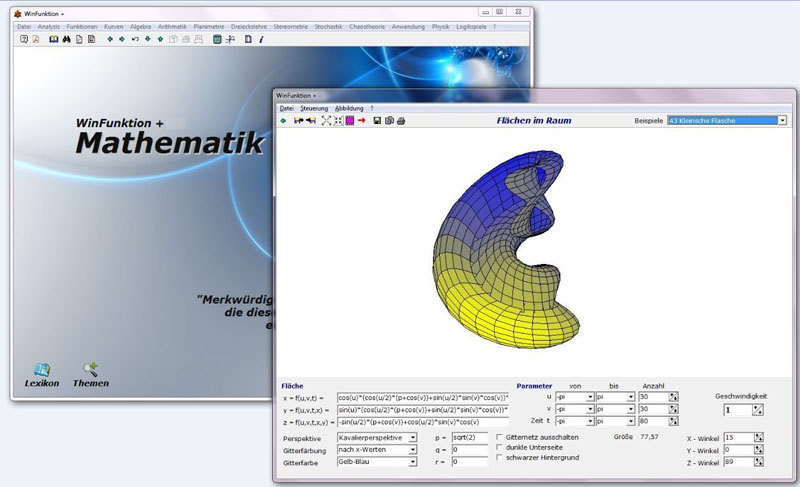The height and width of the screenshot is (487, 800).
Task: Open the calculator icon in main toolbar
Action: point(217,39)
